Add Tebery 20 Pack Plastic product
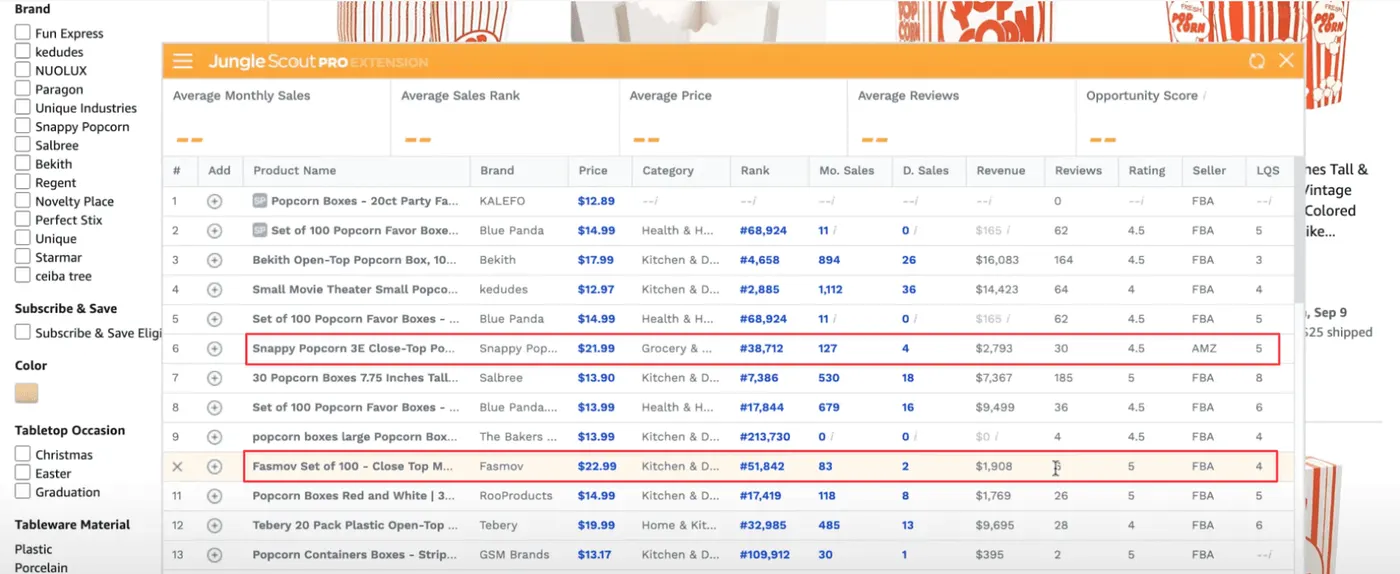The height and width of the screenshot is (574, 1400). [214, 526]
